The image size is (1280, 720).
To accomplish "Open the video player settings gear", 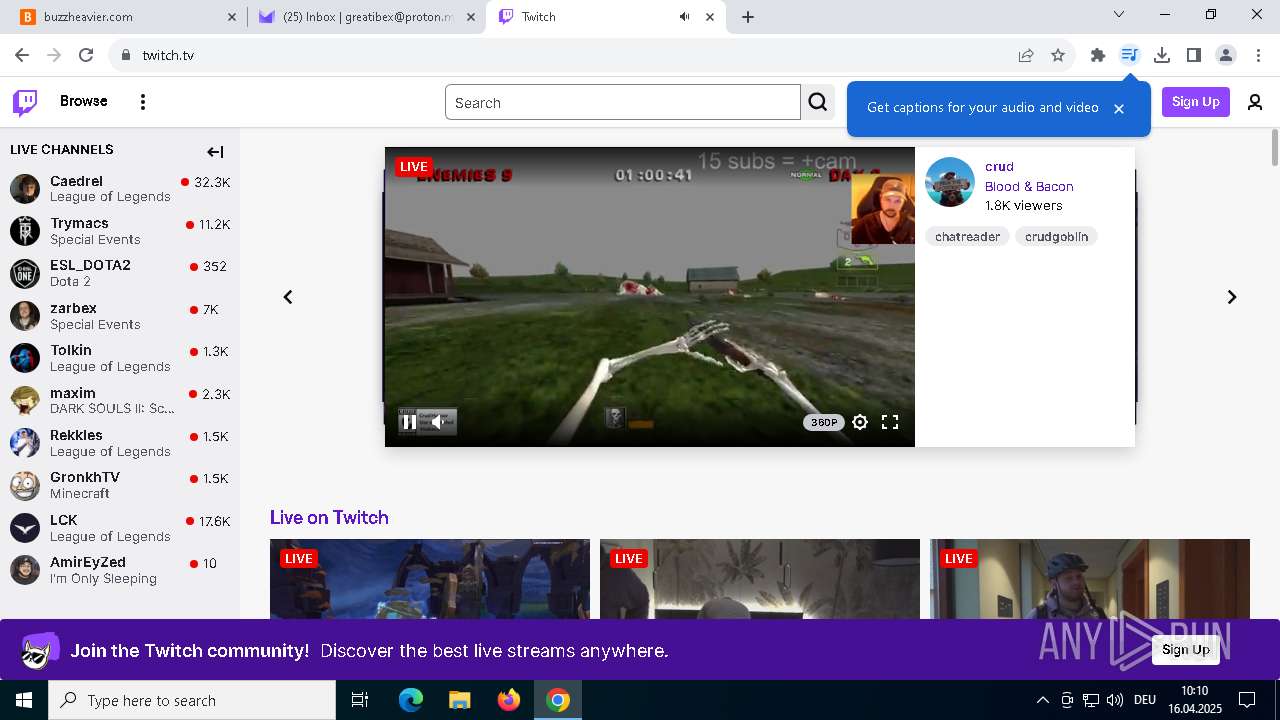I will click(860, 422).
